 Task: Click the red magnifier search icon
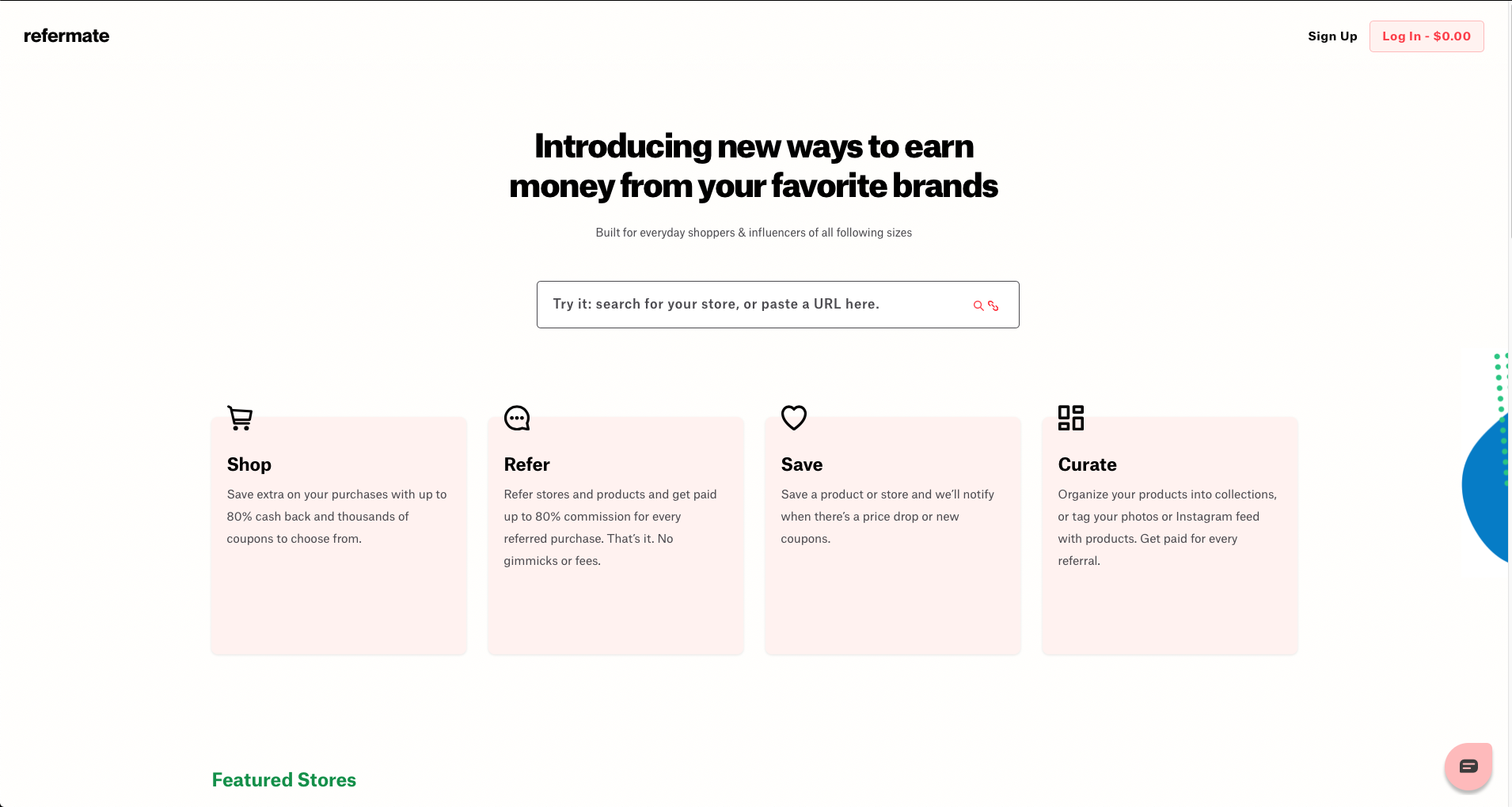978,305
